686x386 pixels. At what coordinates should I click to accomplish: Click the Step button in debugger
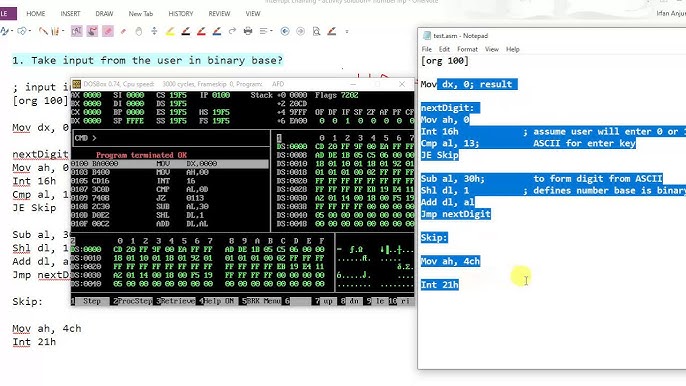click(90, 301)
